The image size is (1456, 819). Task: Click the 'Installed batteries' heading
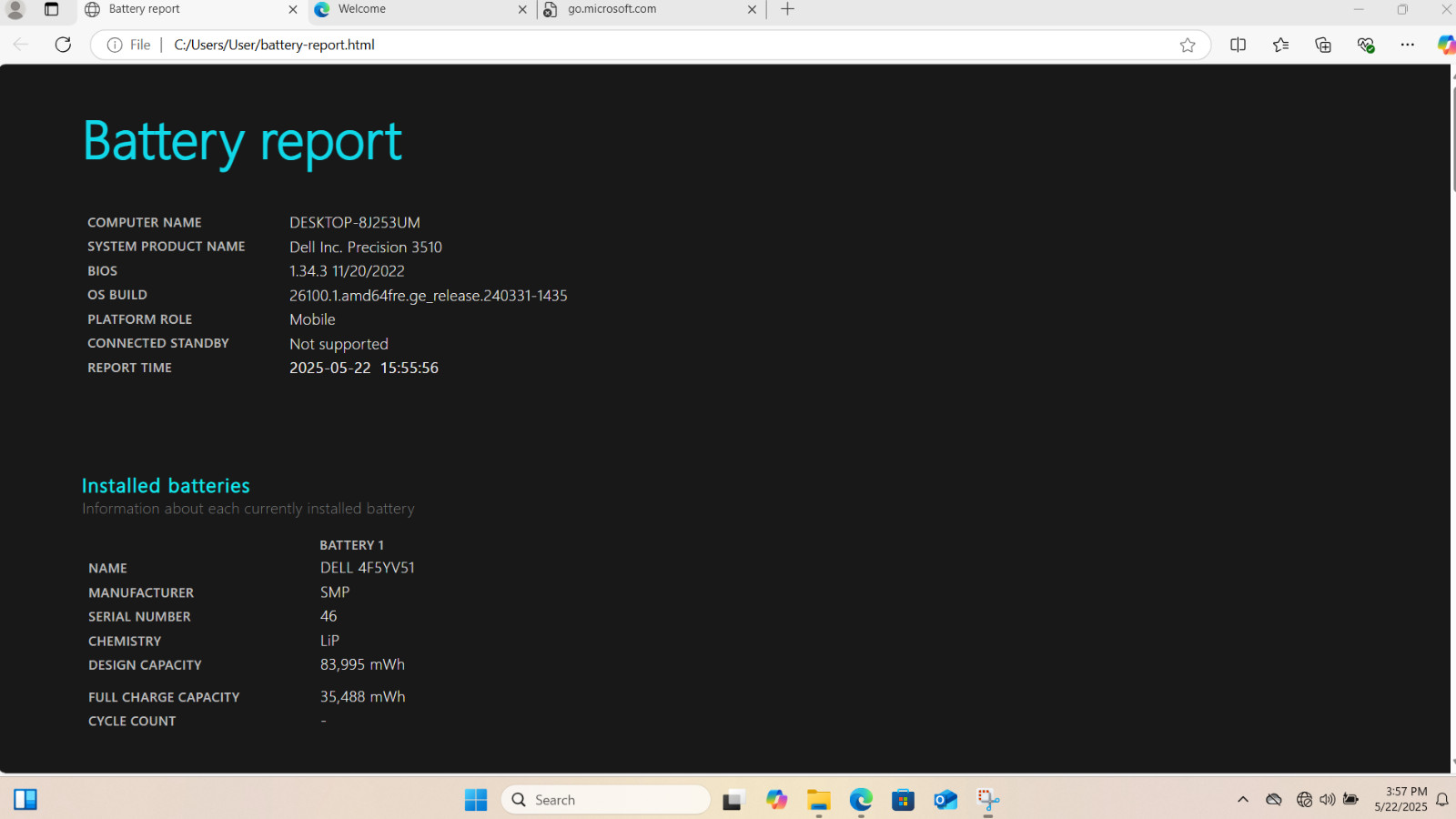click(x=166, y=486)
